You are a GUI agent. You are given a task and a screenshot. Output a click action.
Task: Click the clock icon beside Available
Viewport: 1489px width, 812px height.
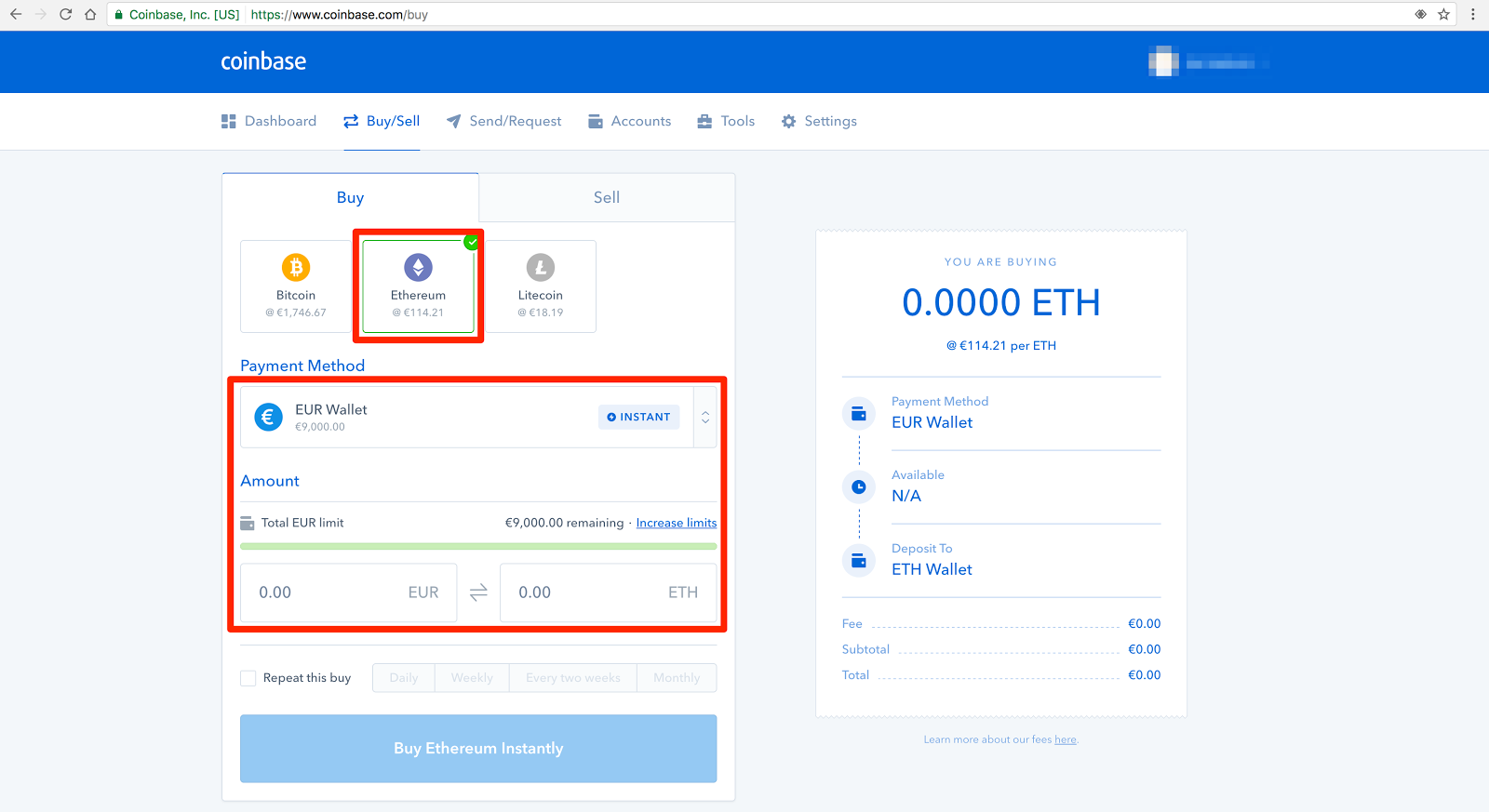coord(859,486)
